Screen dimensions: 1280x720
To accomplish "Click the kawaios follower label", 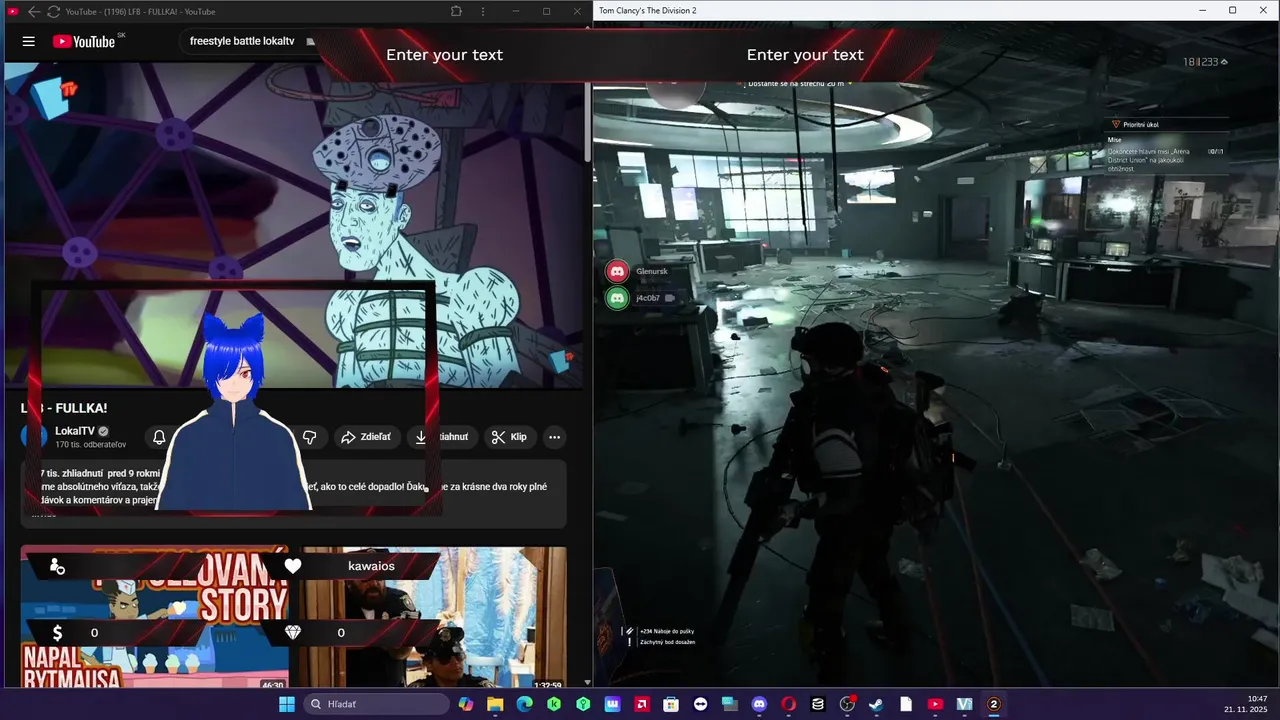I will click(x=371, y=566).
